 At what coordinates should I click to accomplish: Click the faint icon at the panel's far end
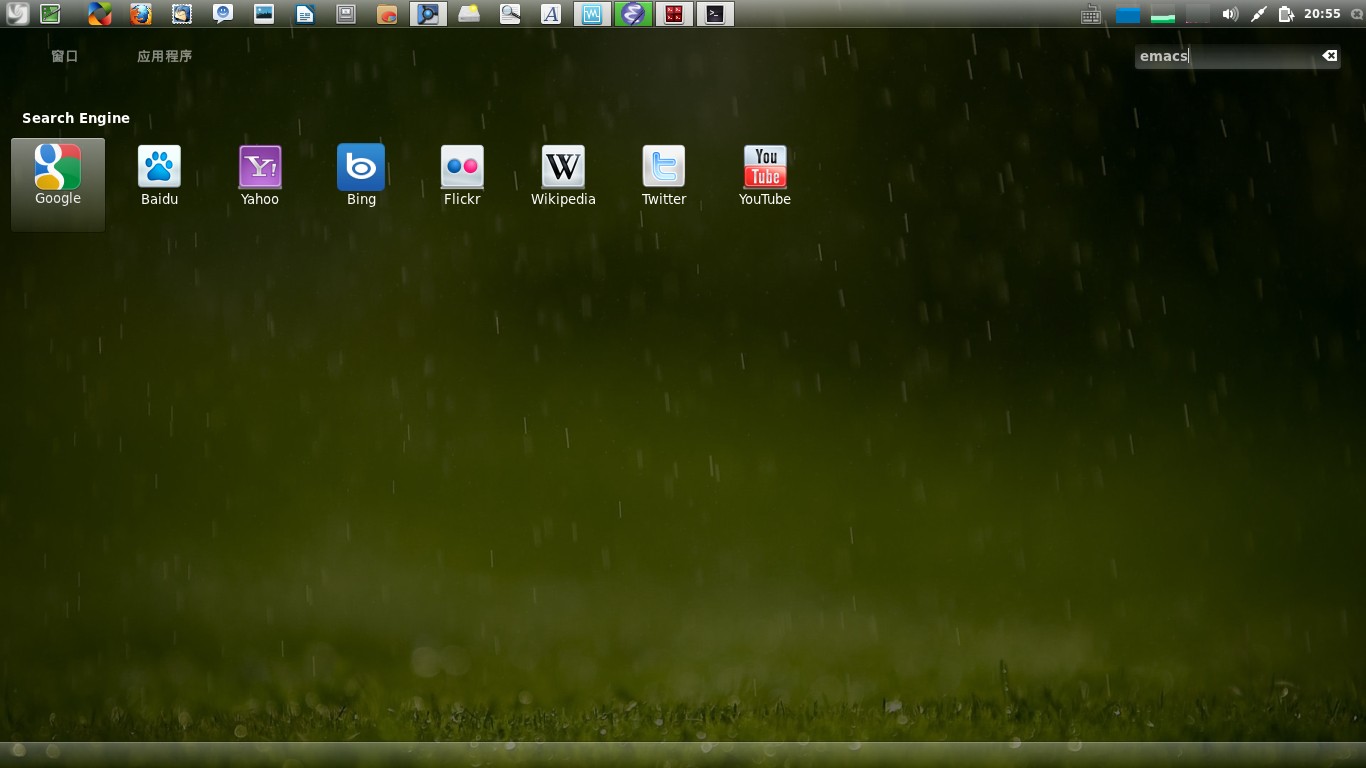pyautogui.click(x=1355, y=14)
